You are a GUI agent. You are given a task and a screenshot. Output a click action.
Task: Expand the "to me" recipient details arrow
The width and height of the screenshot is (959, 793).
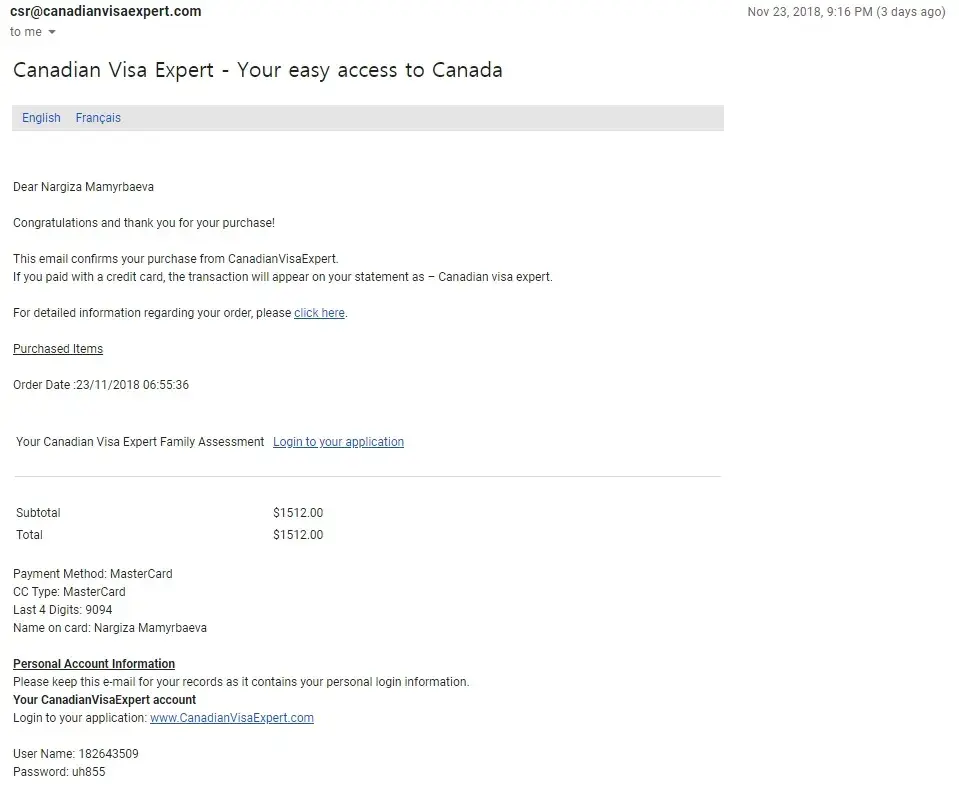52,32
